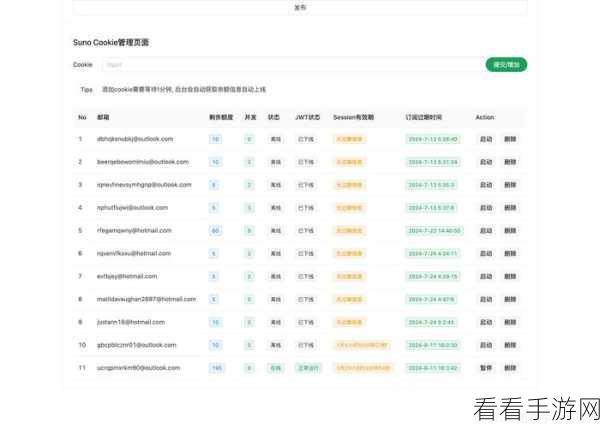600x428 pixels.
Task: Click the green submit button beside Cookie field
Action: [506, 65]
